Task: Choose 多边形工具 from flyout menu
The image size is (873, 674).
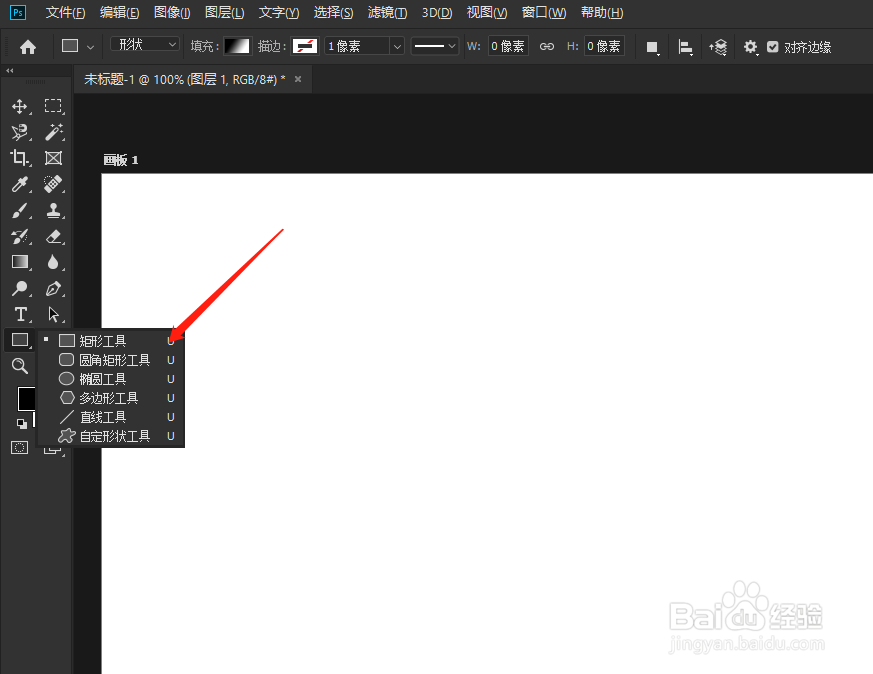Action: (x=111, y=398)
